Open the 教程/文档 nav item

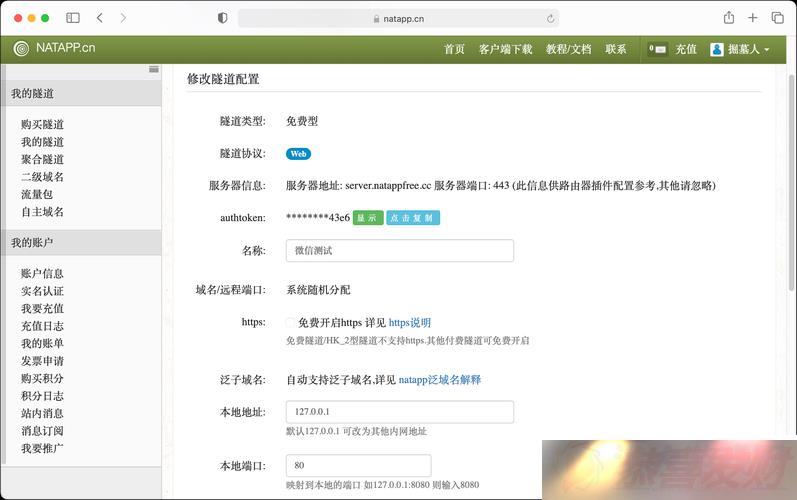point(568,49)
